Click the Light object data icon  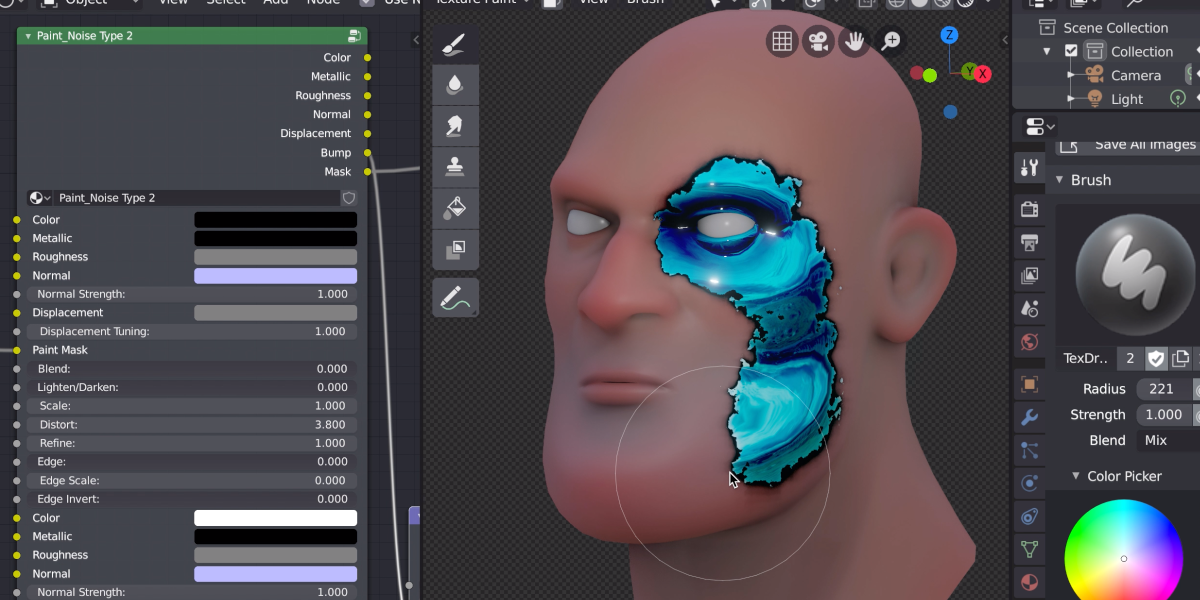point(1178,98)
